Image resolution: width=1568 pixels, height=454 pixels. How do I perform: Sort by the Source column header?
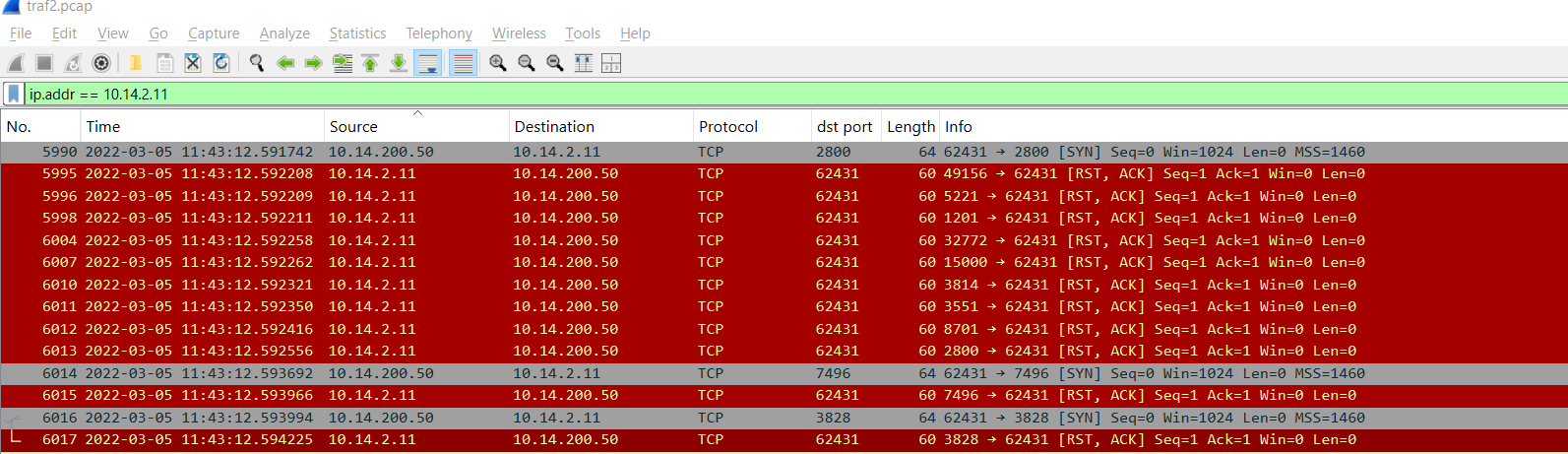(416, 126)
